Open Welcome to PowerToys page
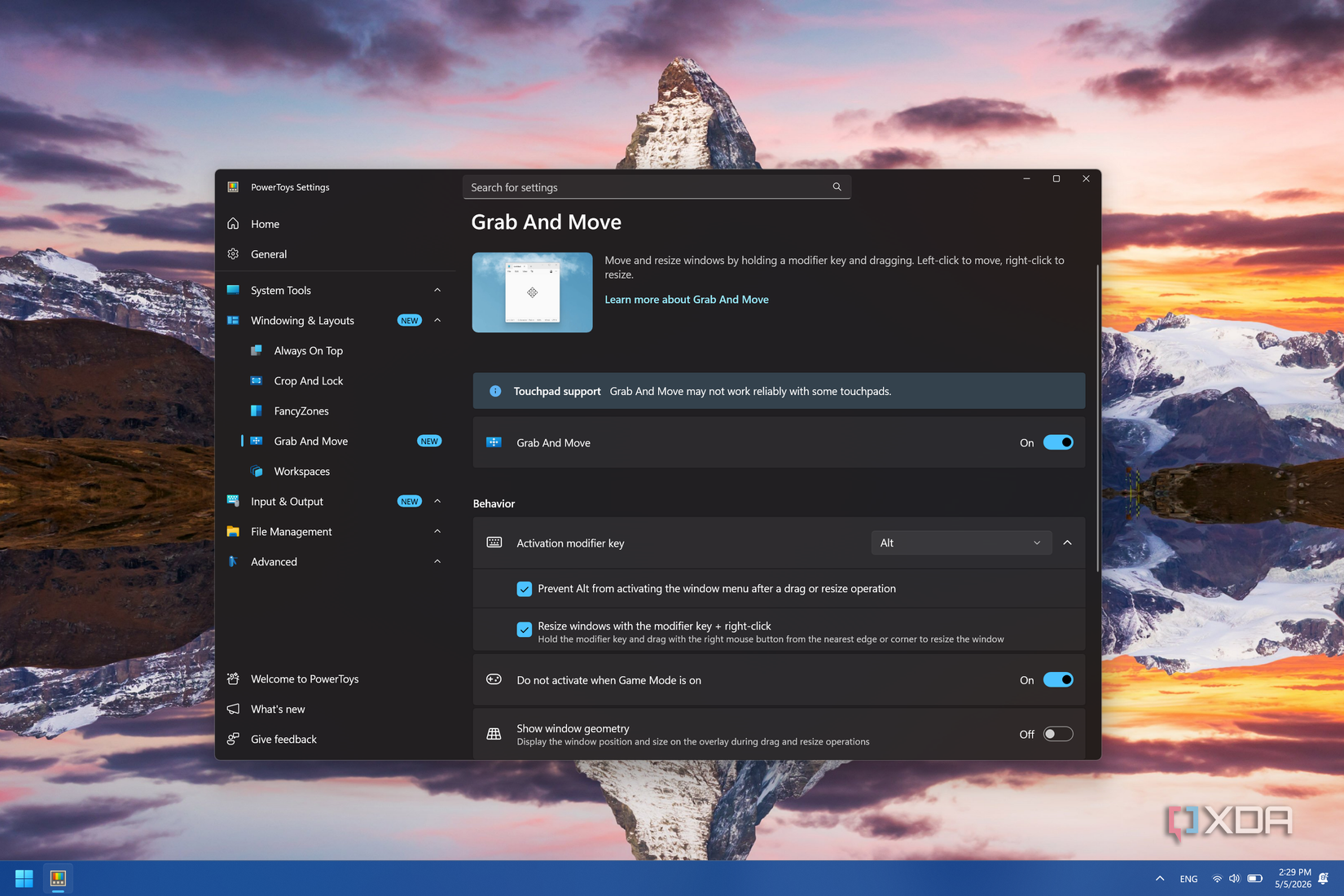 coord(336,679)
